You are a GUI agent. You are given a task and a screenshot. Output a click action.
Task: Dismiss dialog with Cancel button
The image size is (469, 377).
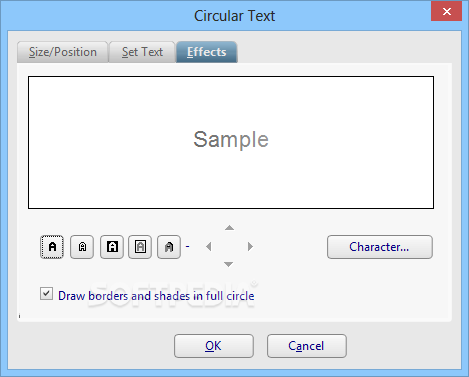(307, 346)
